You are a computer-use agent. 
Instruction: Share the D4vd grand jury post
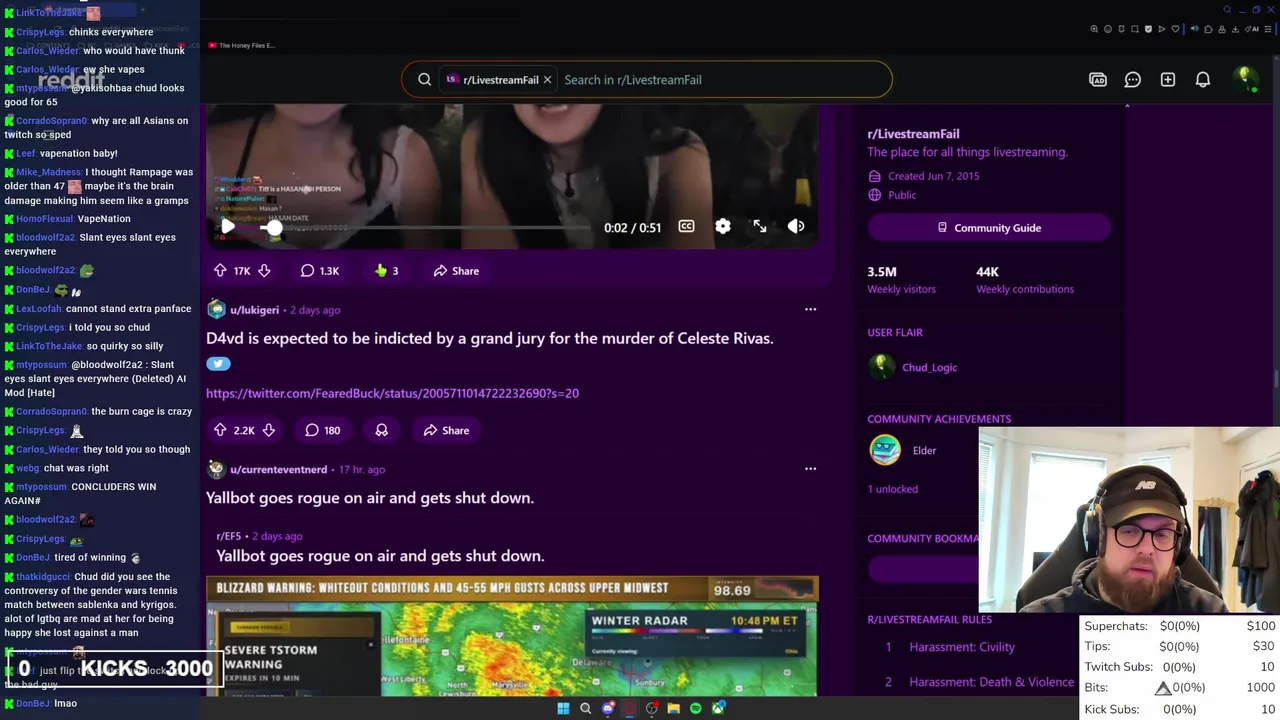pos(446,430)
